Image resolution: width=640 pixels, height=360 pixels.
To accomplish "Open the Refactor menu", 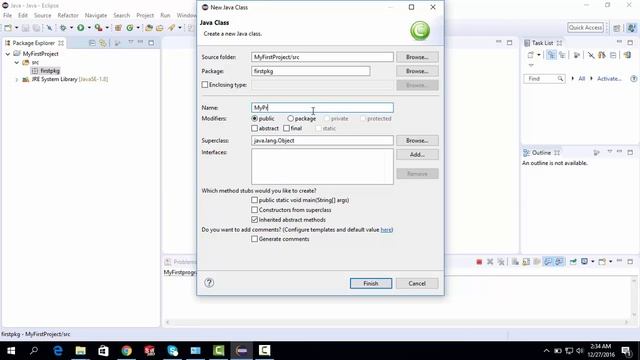I will point(68,15).
